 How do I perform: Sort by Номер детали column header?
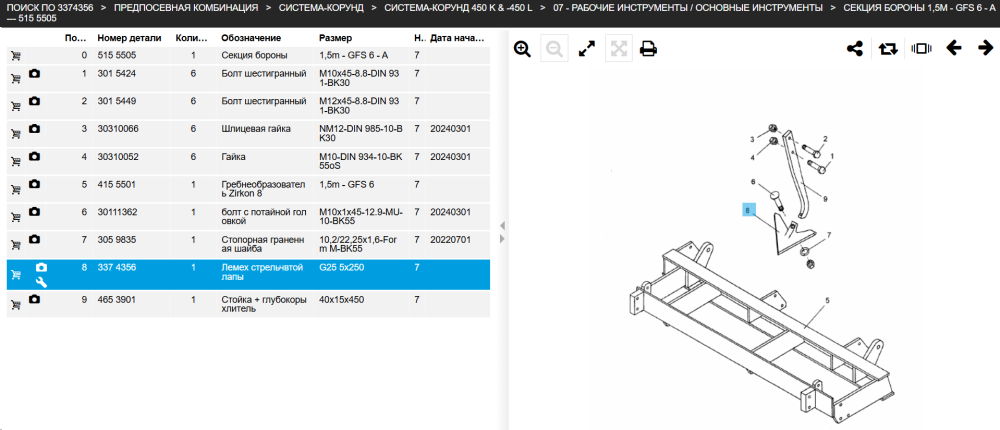click(129, 38)
